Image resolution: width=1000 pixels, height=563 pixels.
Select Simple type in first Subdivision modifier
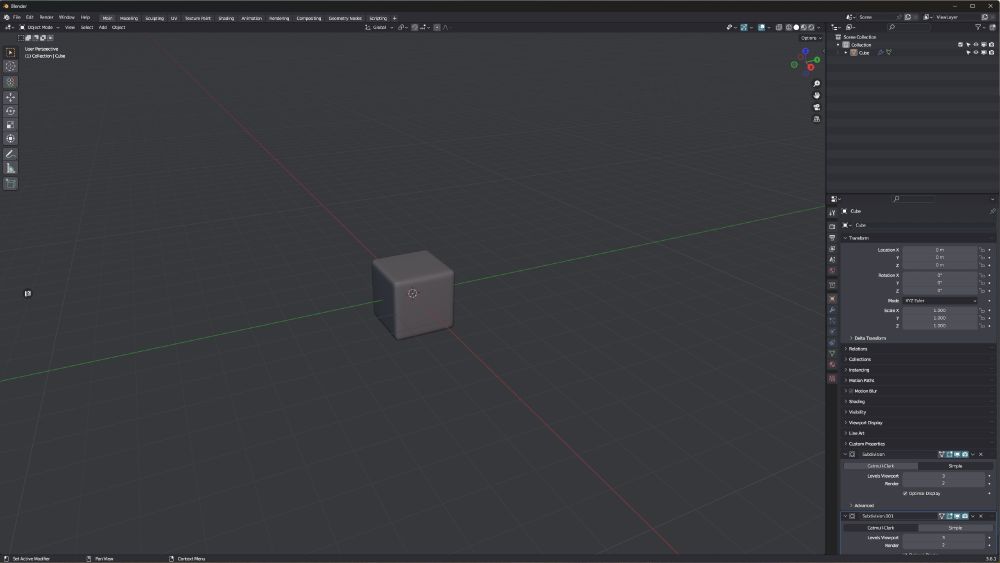tap(955, 466)
